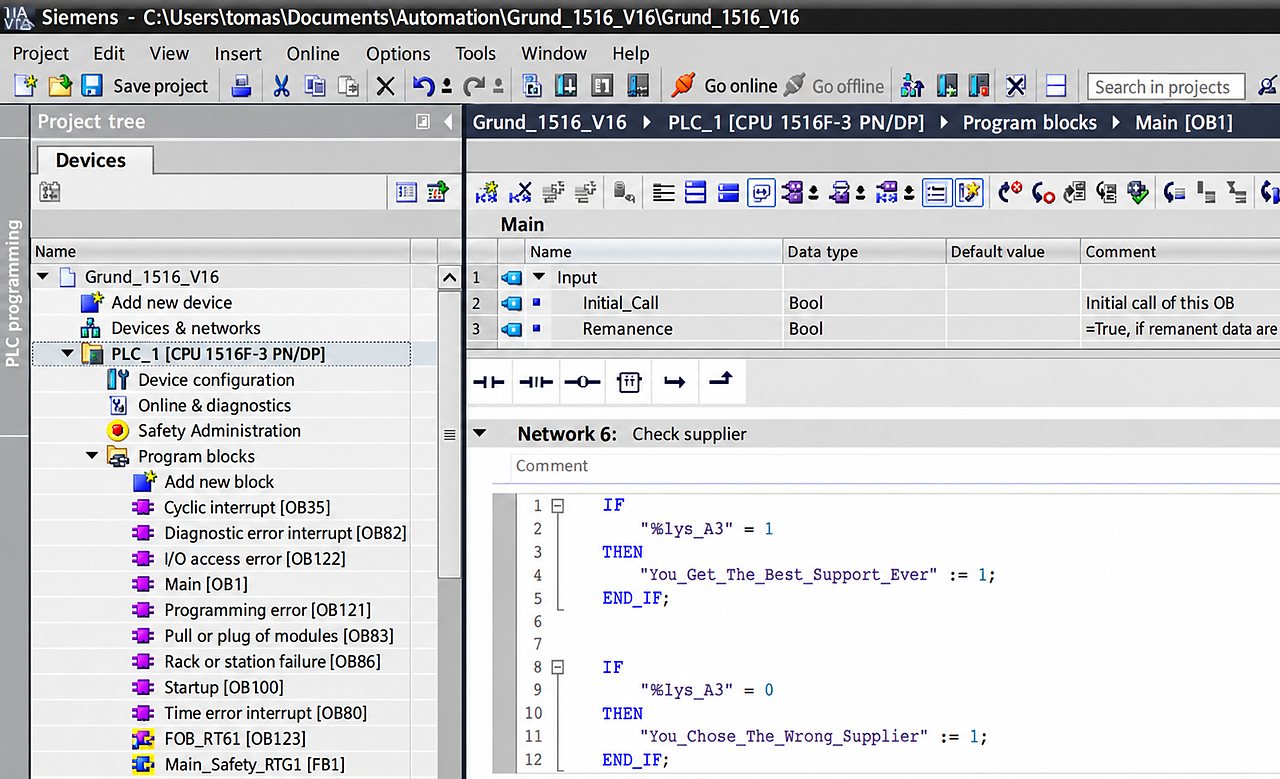The width and height of the screenshot is (1280, 779).
Task: Insert an assignment coil
Action: click(582, 382)
